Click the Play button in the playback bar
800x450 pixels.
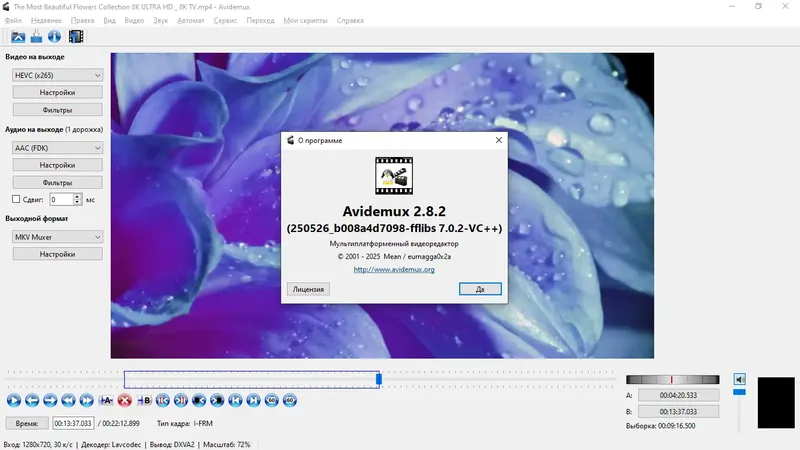coord(14,401)
